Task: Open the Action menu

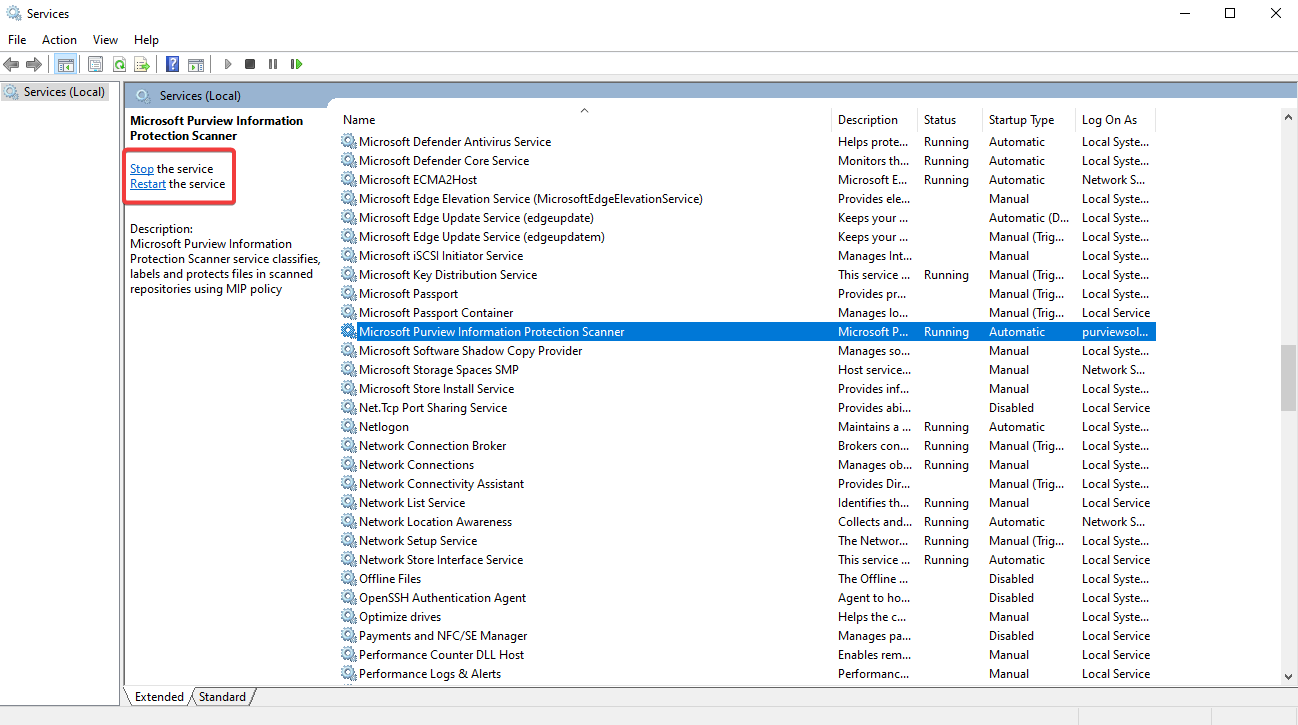Action: tap(59, 40)
